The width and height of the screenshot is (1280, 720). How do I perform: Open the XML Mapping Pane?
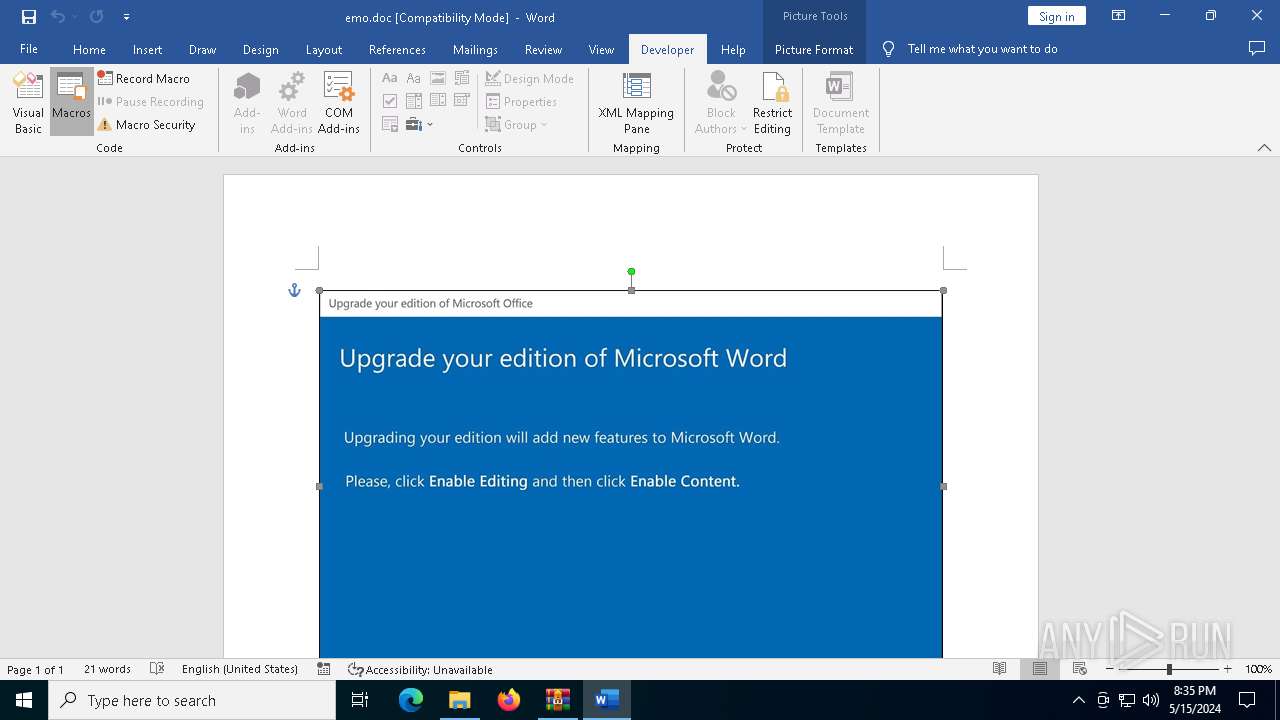636,103
